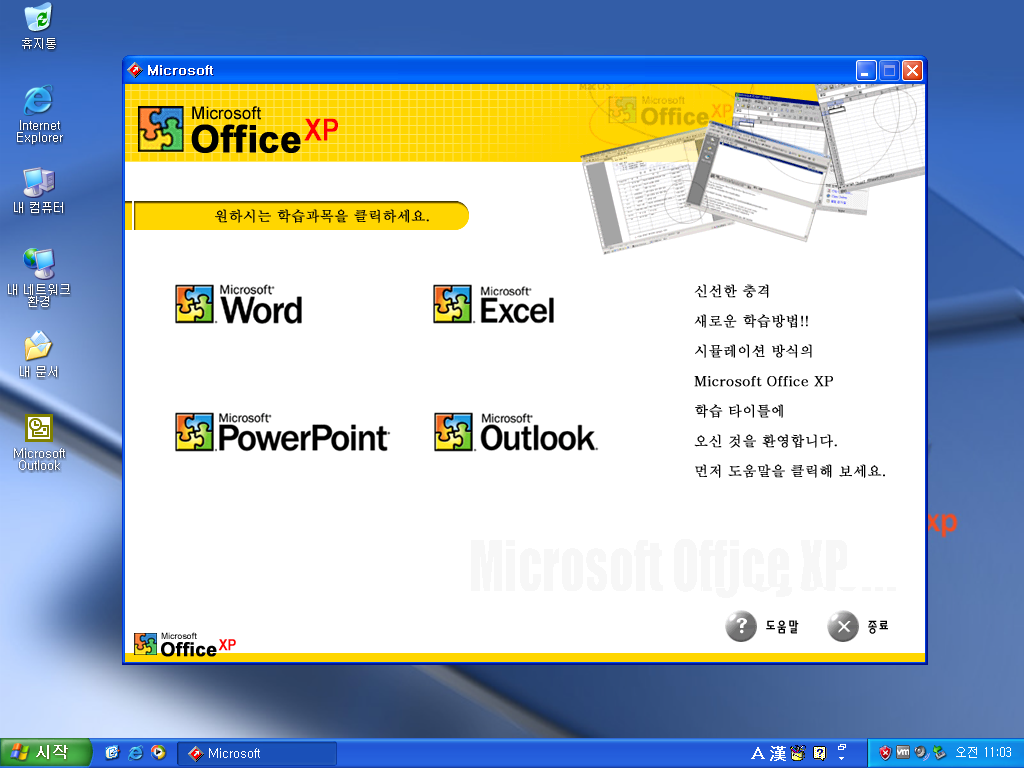Screen dimensions: 1024x768
Task: Select the 휴지통 recycle bin desktop icon
Action: pos(39,26)
